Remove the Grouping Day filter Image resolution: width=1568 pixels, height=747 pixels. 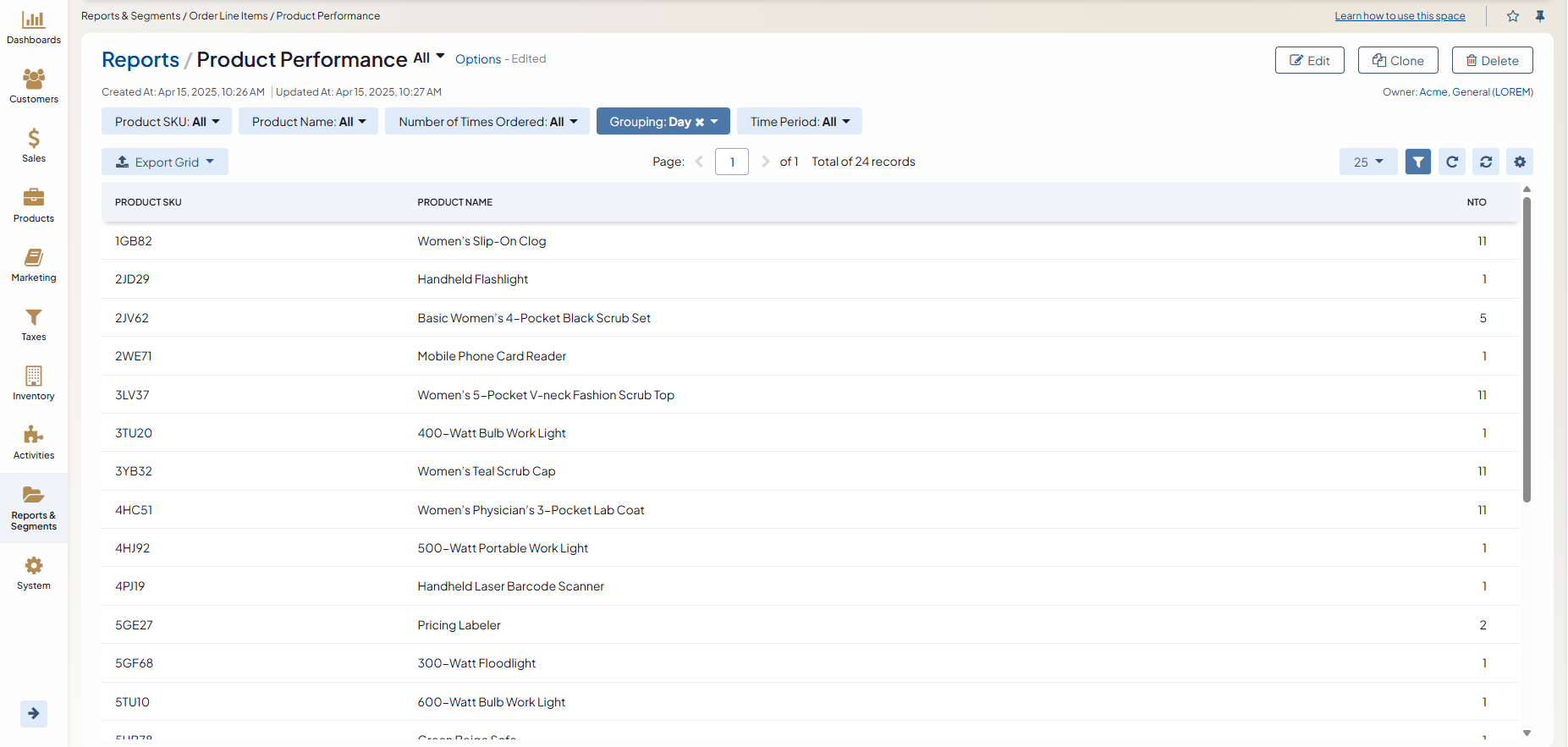[700, 122]
